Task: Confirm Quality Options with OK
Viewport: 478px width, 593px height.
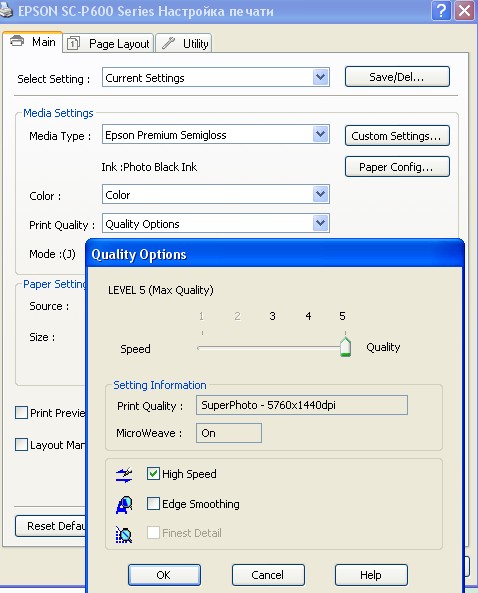Action: (x=164, y=575)
